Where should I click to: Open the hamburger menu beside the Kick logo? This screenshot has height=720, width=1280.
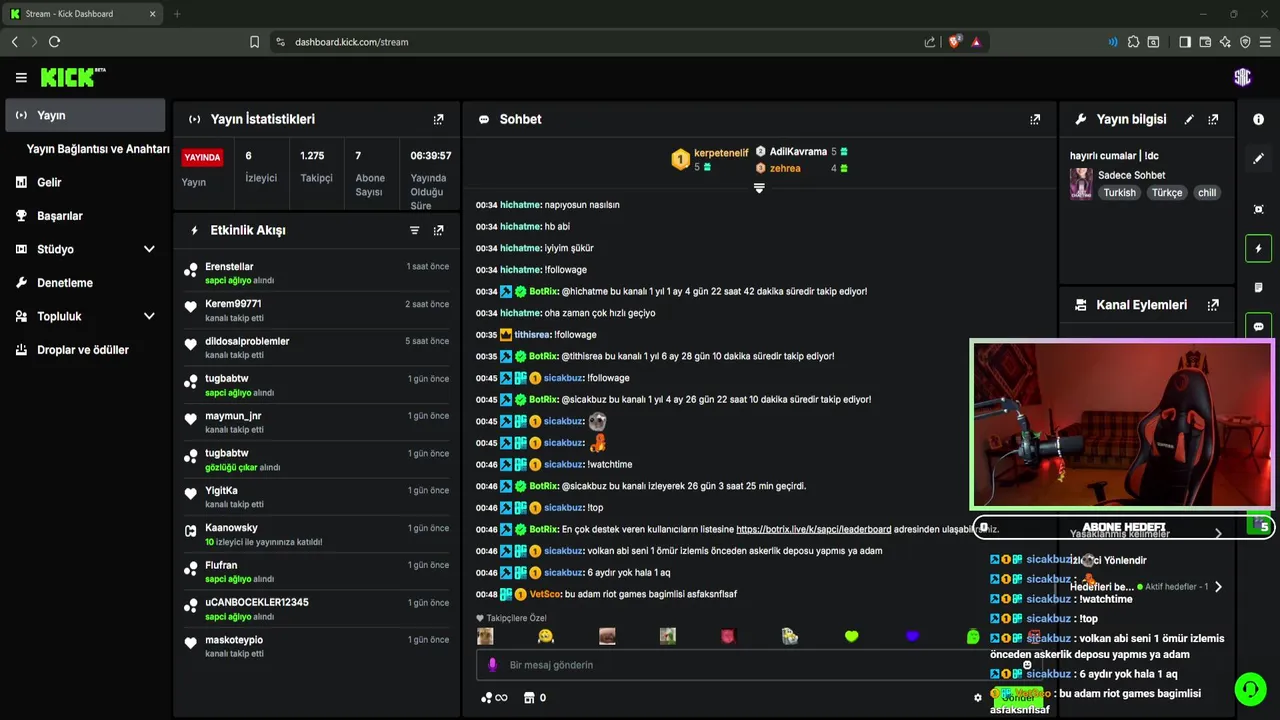[21, 78]
